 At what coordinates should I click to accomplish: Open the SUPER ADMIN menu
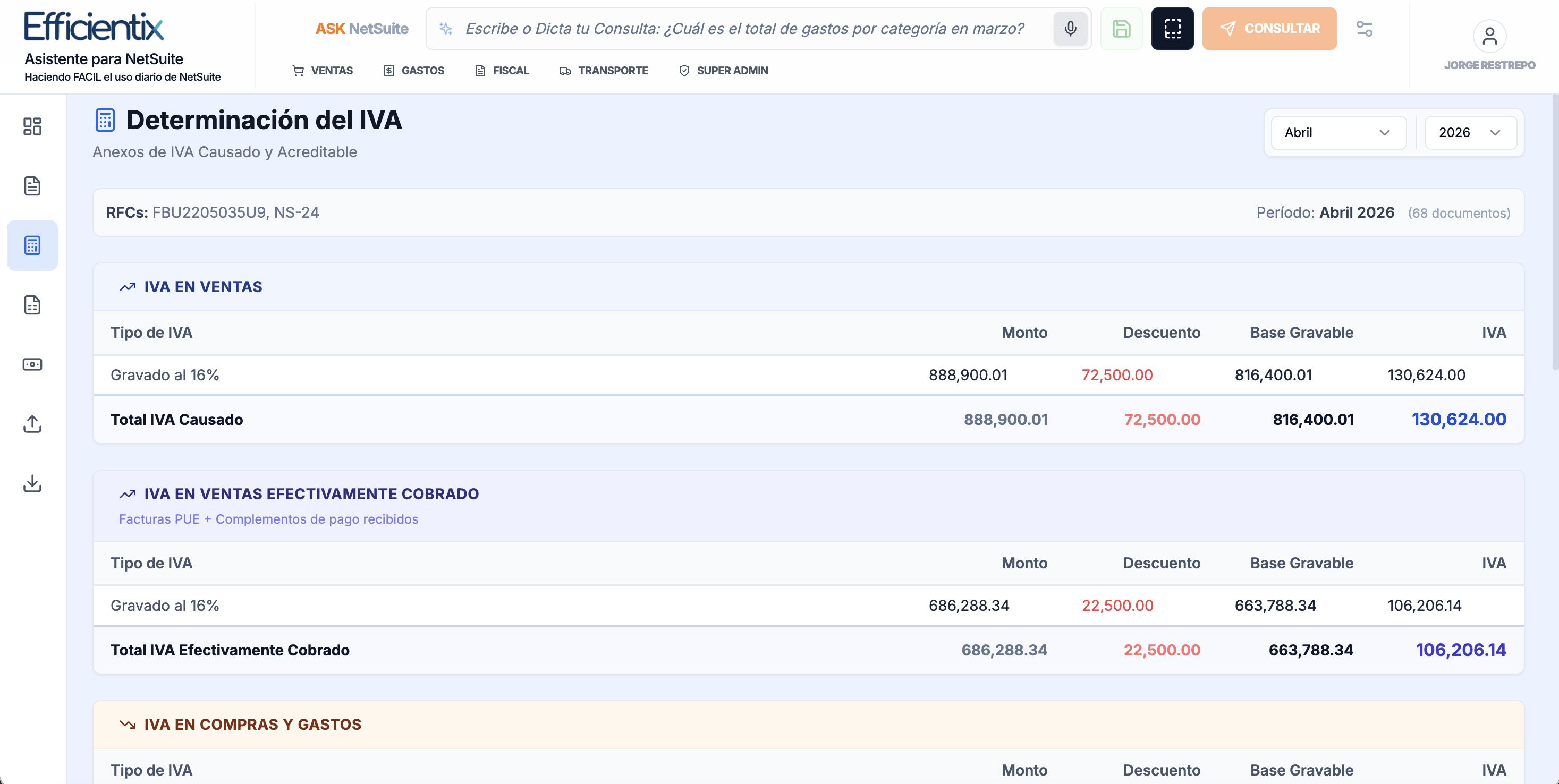coord(723,71)
